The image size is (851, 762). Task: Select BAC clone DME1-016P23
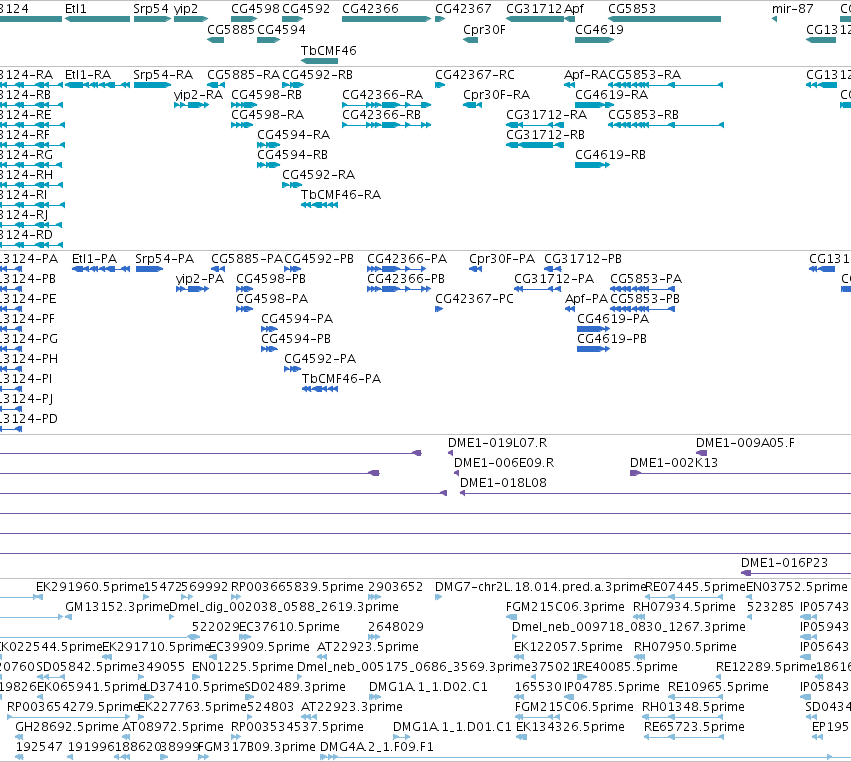[x=785, y=563]
